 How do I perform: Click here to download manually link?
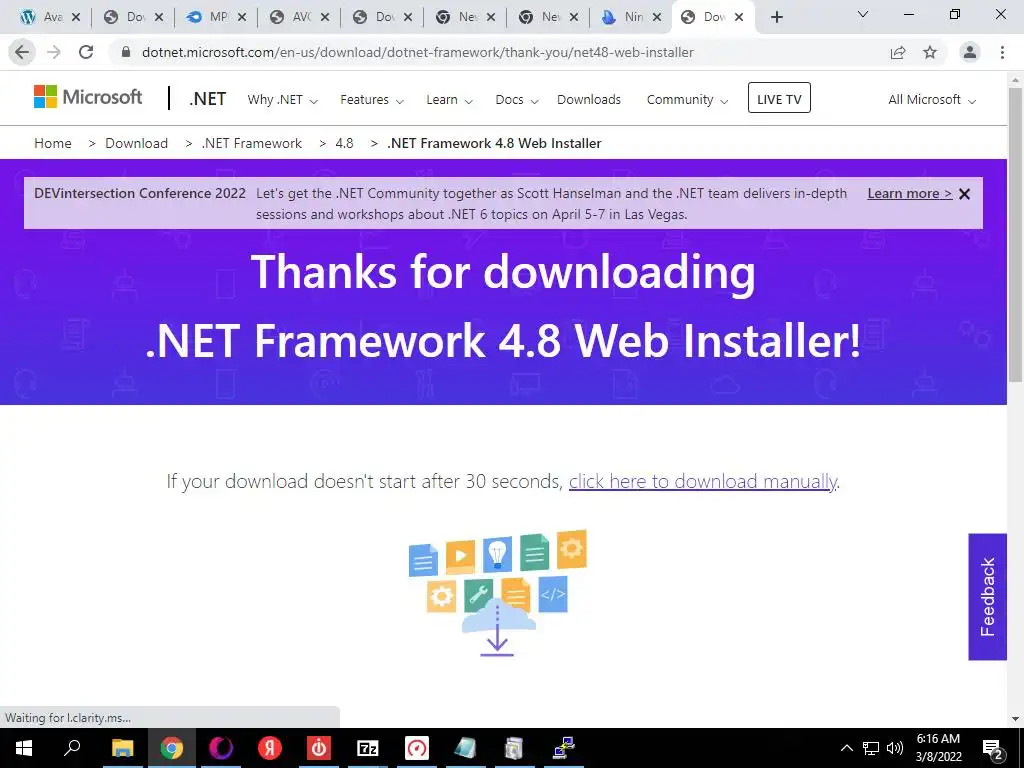[703, 482]
